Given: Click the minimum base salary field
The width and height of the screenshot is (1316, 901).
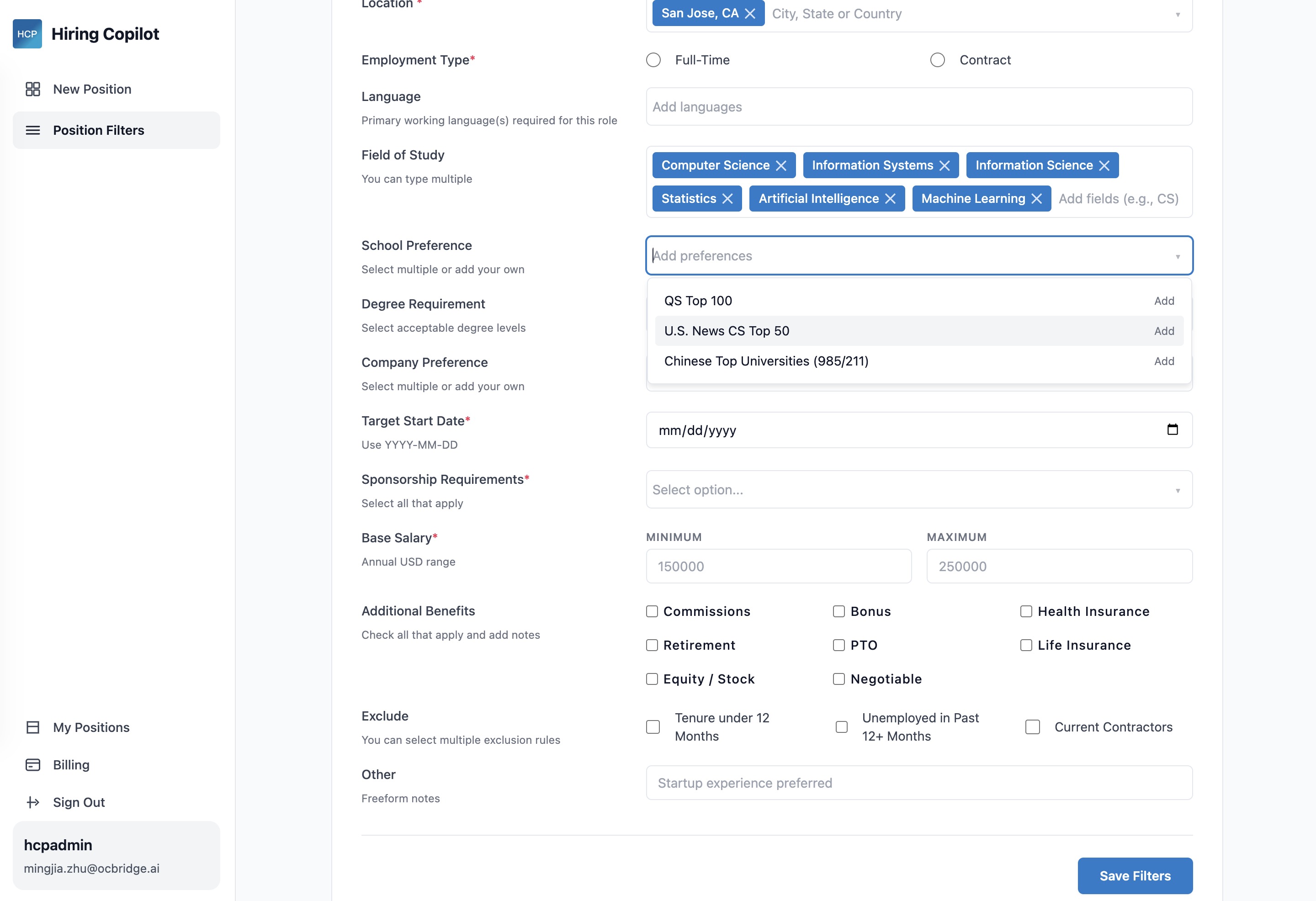Looking at the screenshot, I should click(778, 566).
